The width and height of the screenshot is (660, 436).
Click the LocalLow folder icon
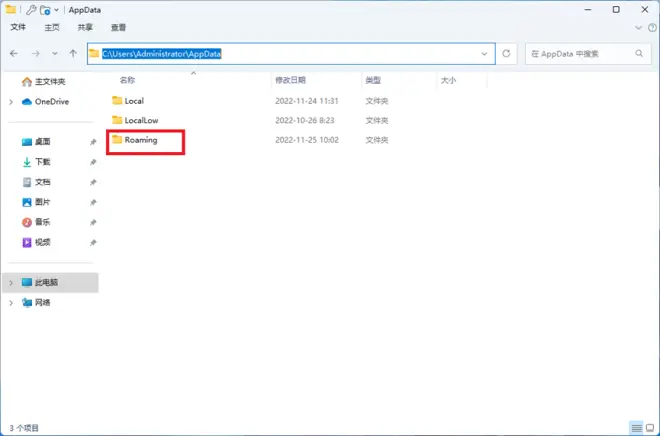pyautogui.click(x=117, y=120)
